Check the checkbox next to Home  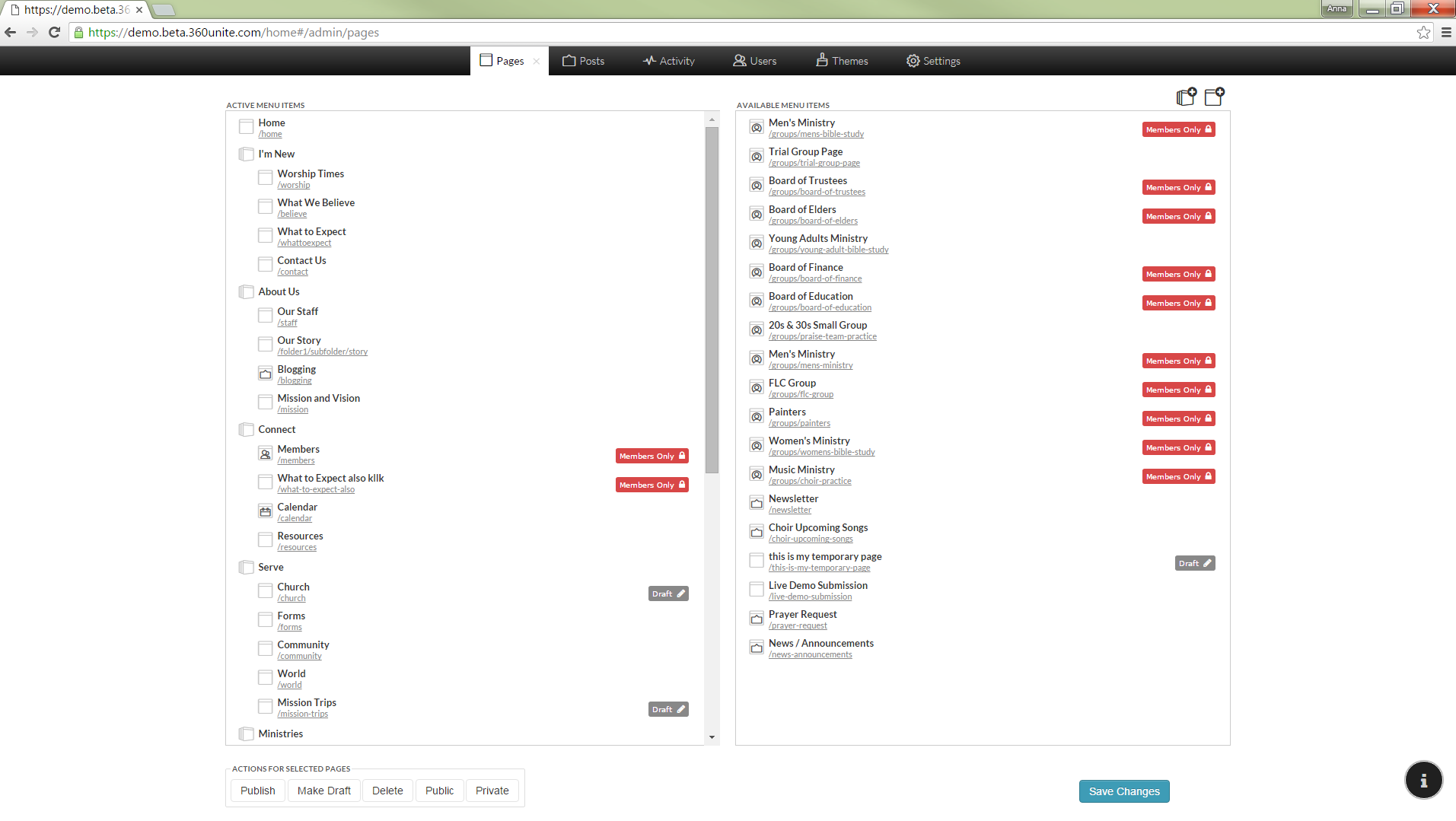[246, 126]
